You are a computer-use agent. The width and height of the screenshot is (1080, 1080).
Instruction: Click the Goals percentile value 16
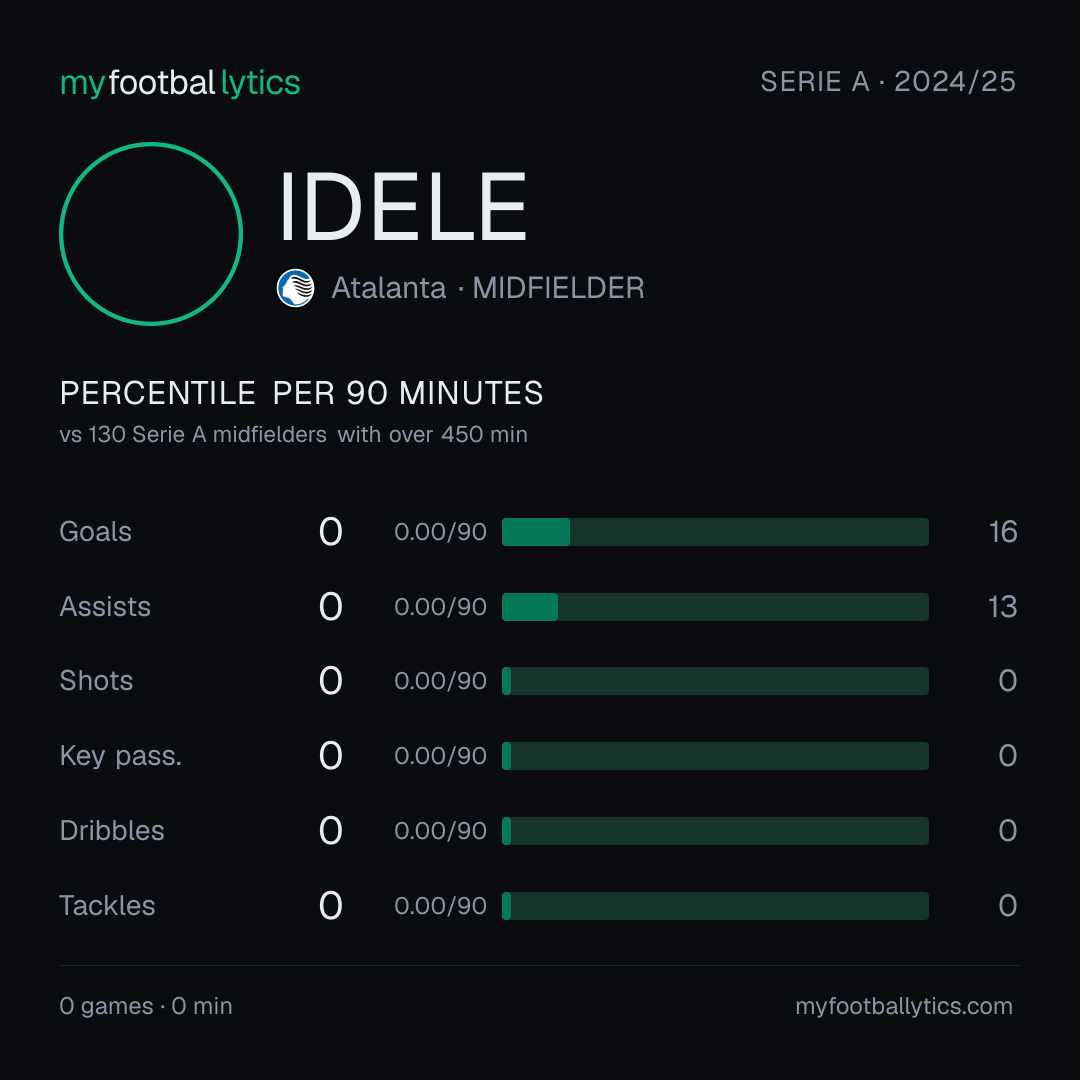(1003, 532)
